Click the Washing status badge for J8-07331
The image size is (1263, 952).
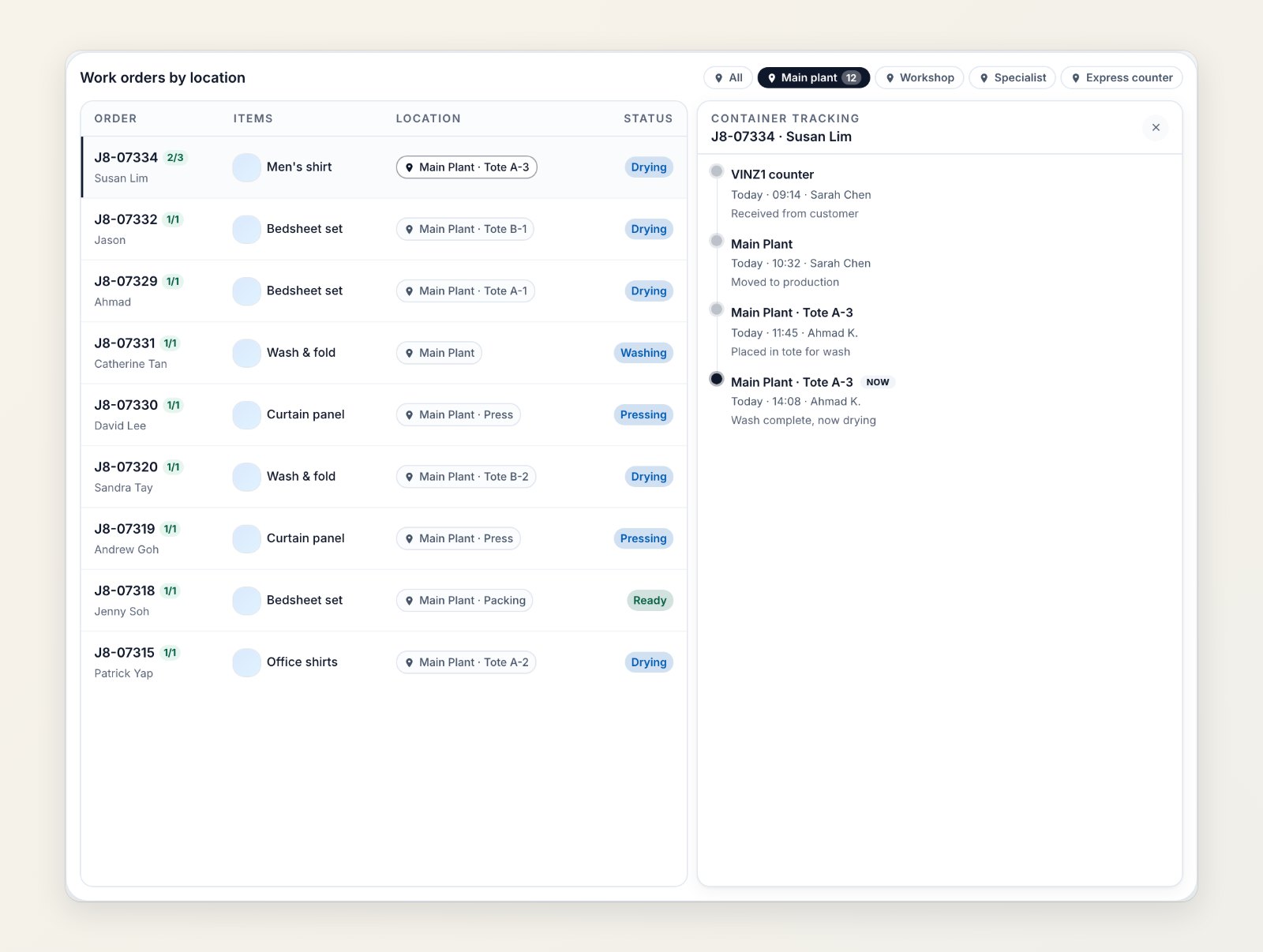pos(643,353)
